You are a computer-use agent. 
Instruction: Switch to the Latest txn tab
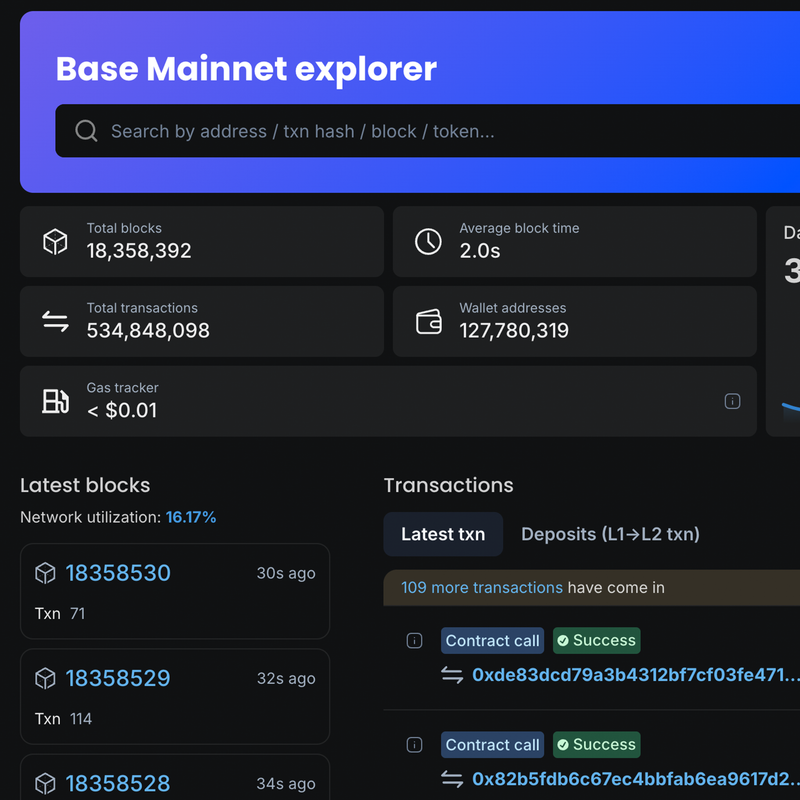coord(443,534)
